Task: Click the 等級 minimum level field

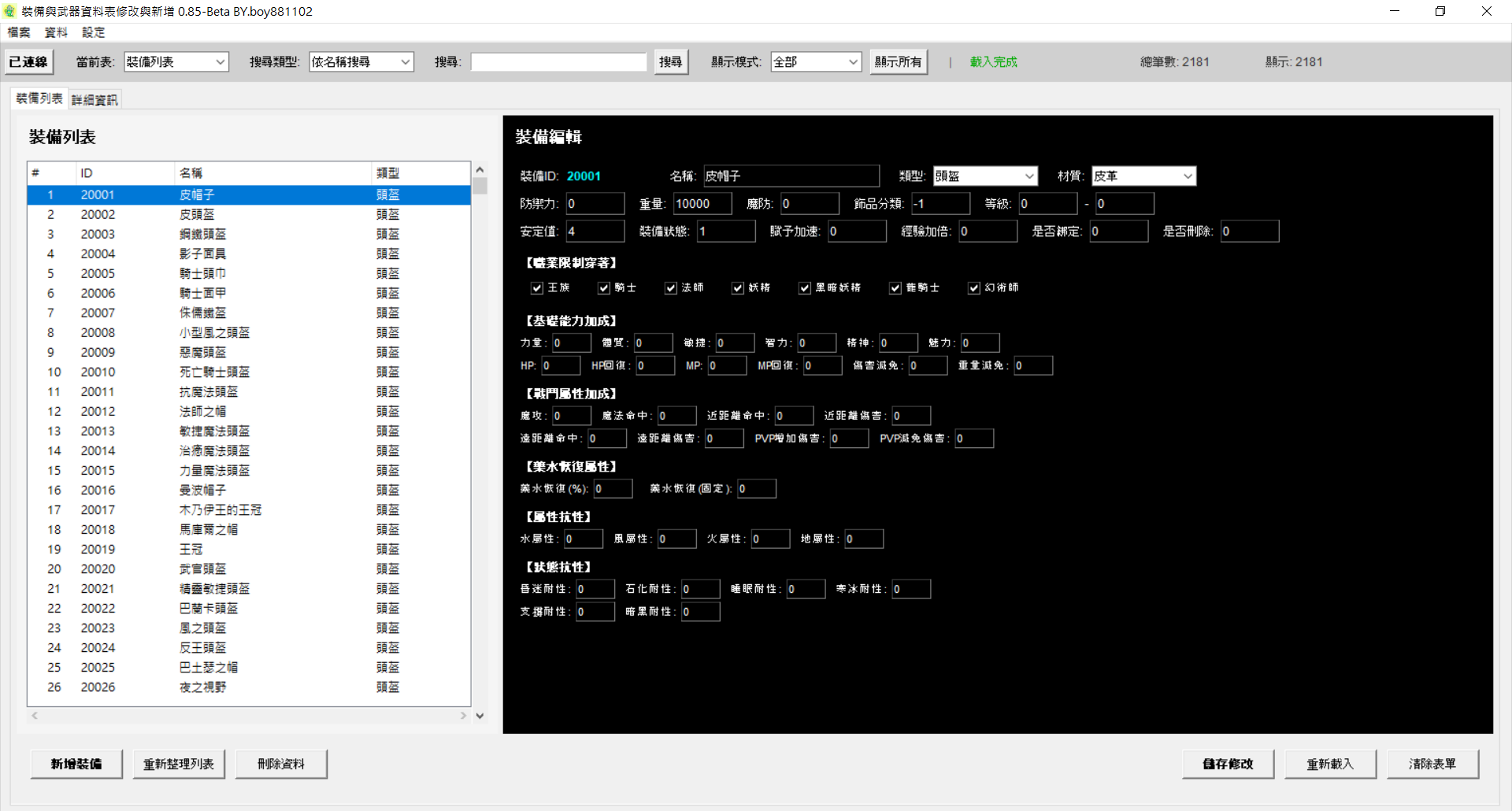Action: 1048,203
